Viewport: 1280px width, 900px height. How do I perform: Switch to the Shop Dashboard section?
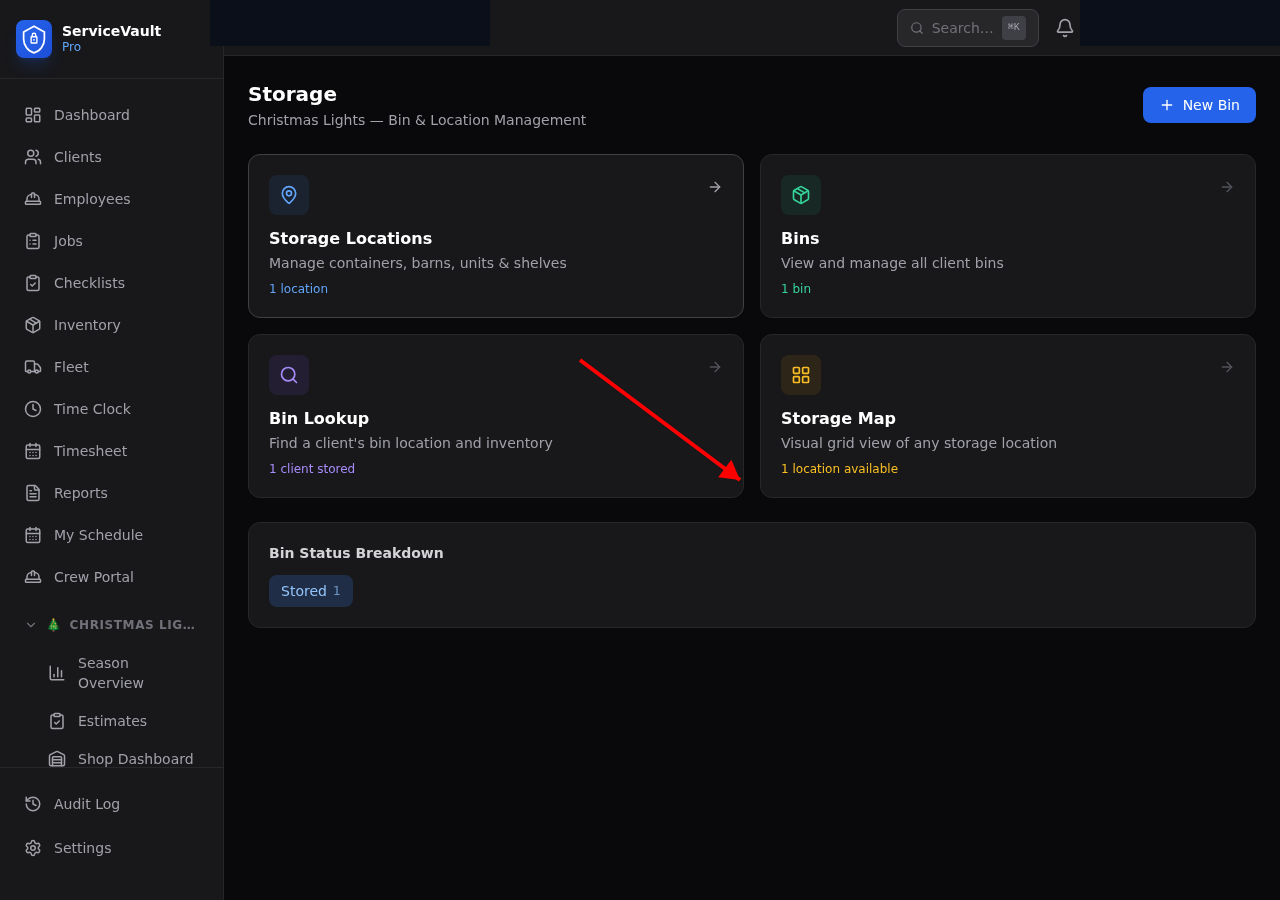click(135, 759)
